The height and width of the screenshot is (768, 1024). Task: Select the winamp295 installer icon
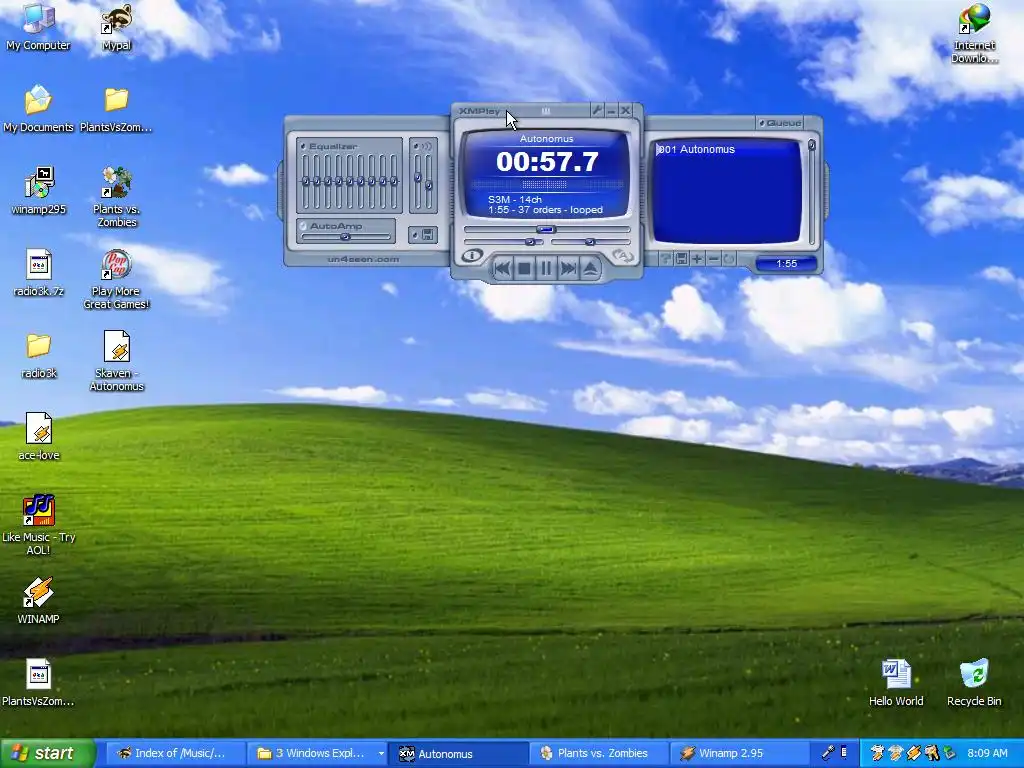point(38,191)
